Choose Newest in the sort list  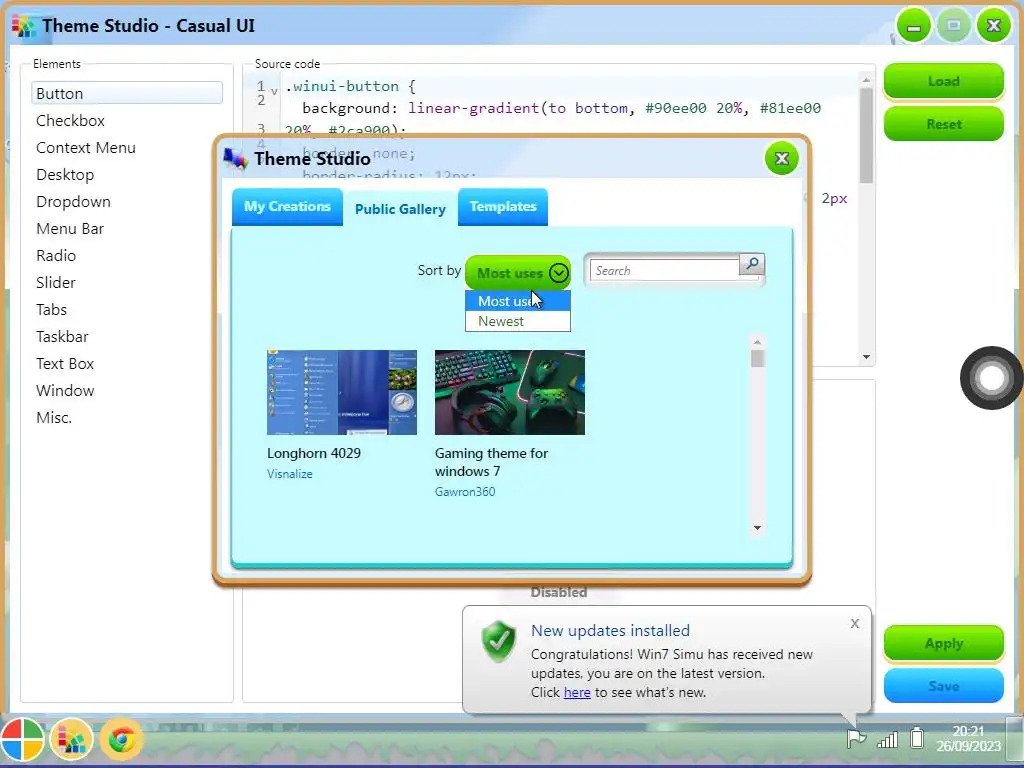518,321
